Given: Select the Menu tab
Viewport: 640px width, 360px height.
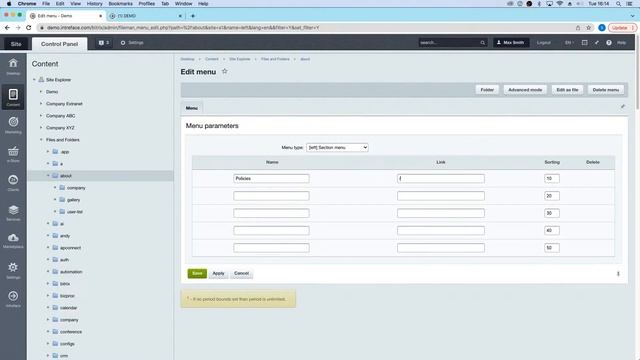Looking at the screenshot, I should 192,108.
